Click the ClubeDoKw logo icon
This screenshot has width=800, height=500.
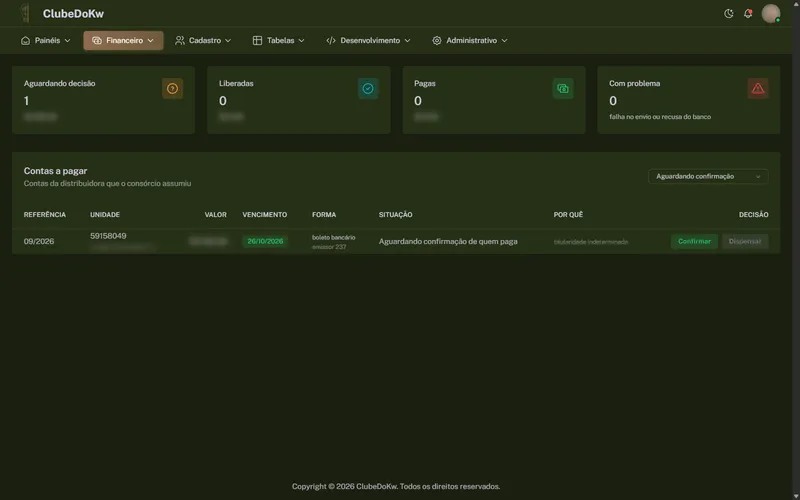(24, 14)
